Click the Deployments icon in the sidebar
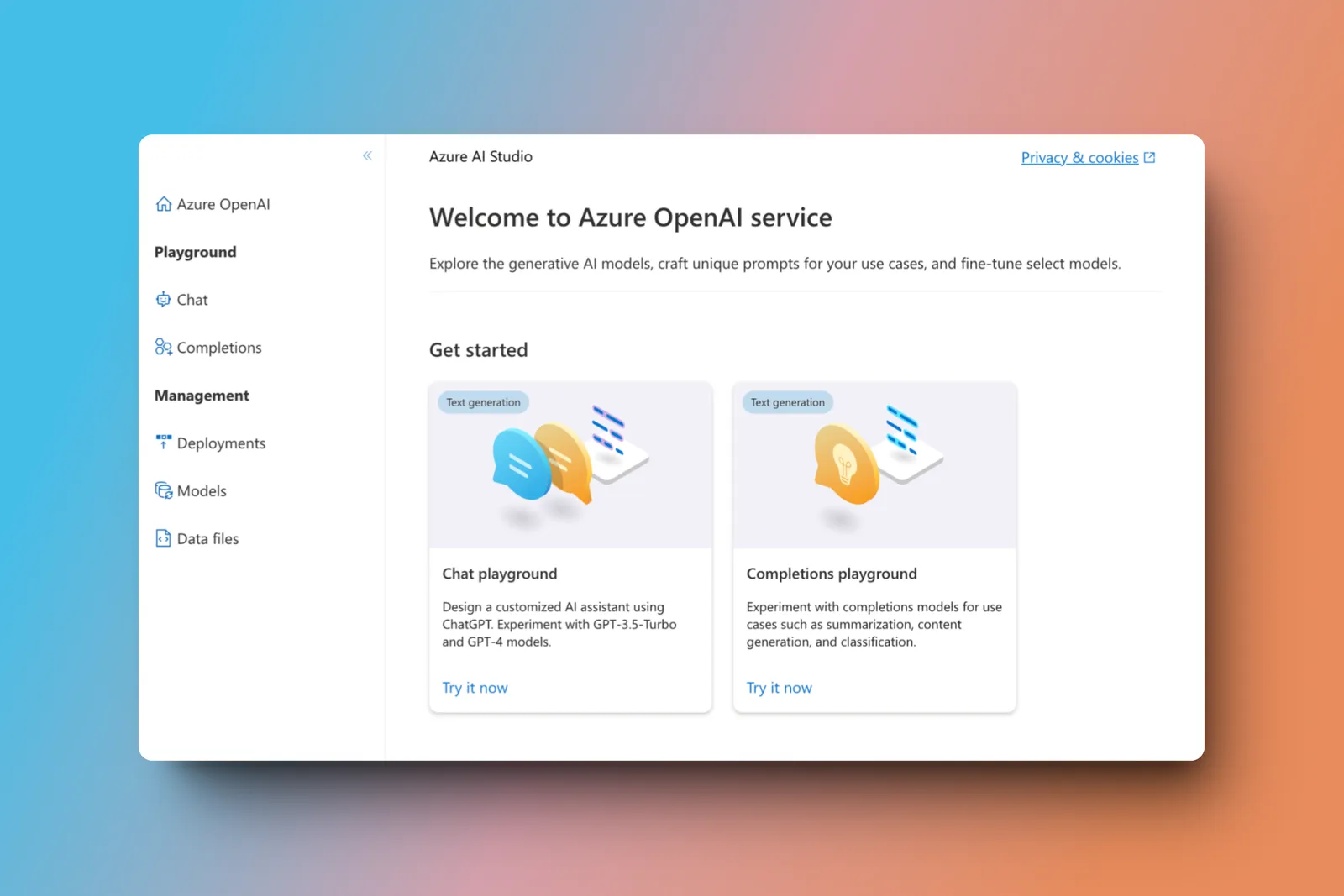This screenshot has width=1344, height=896. tap(164, 442)
